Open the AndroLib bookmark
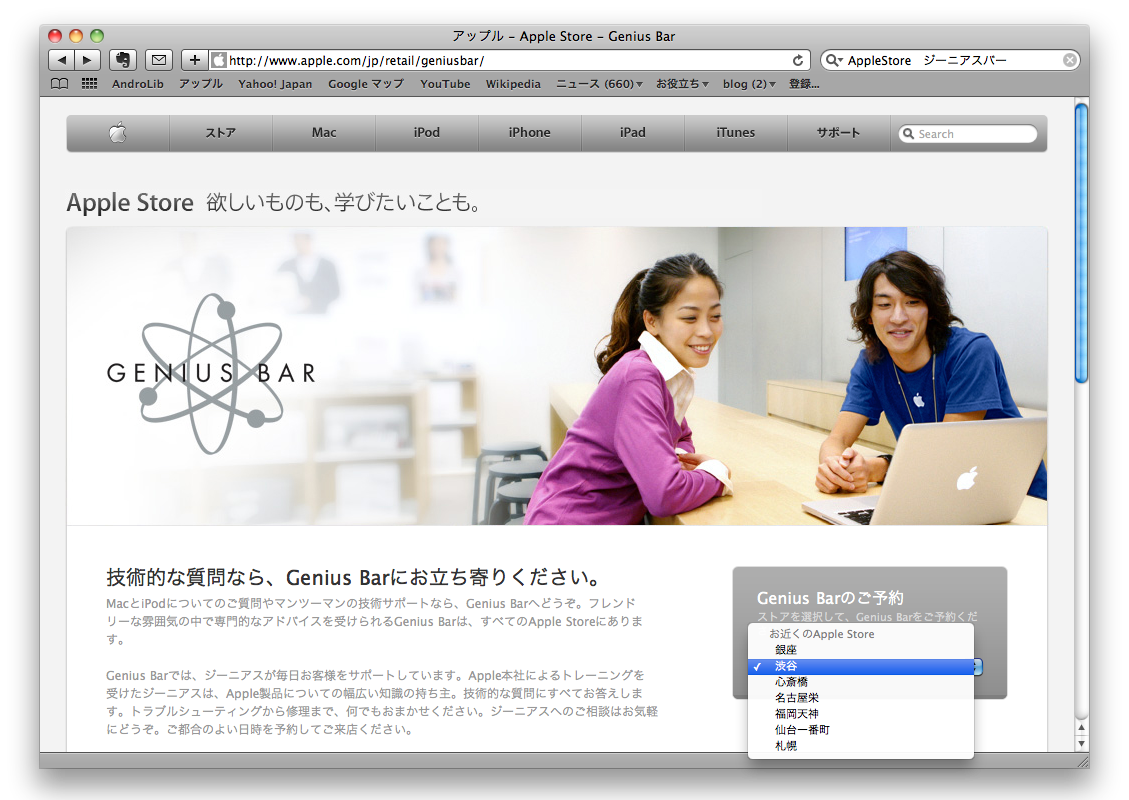Viewport: 1129px width, 800px height. pos(138,84)
